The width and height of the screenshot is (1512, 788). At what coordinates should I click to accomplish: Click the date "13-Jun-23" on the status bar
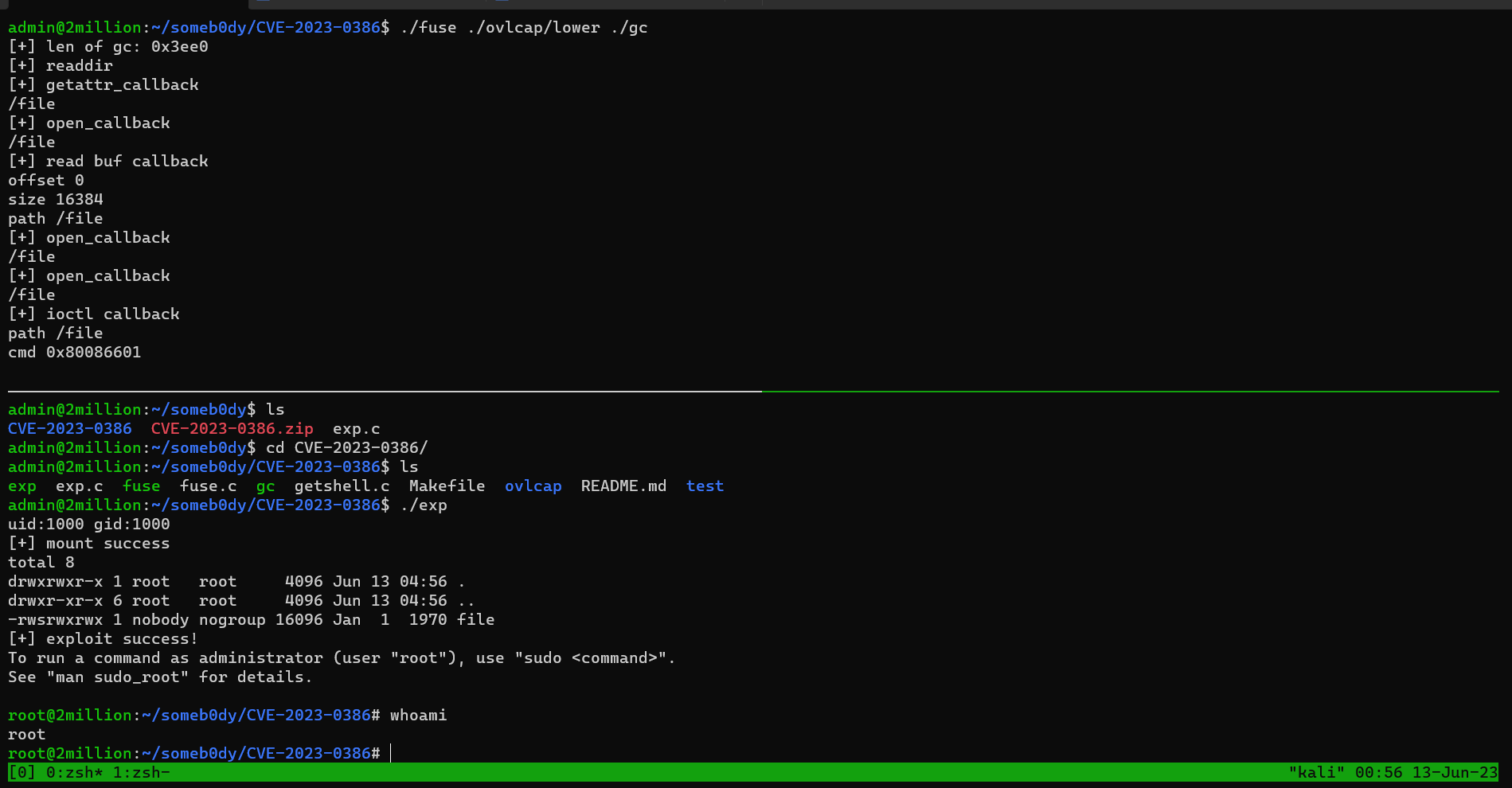[1455, 772]
